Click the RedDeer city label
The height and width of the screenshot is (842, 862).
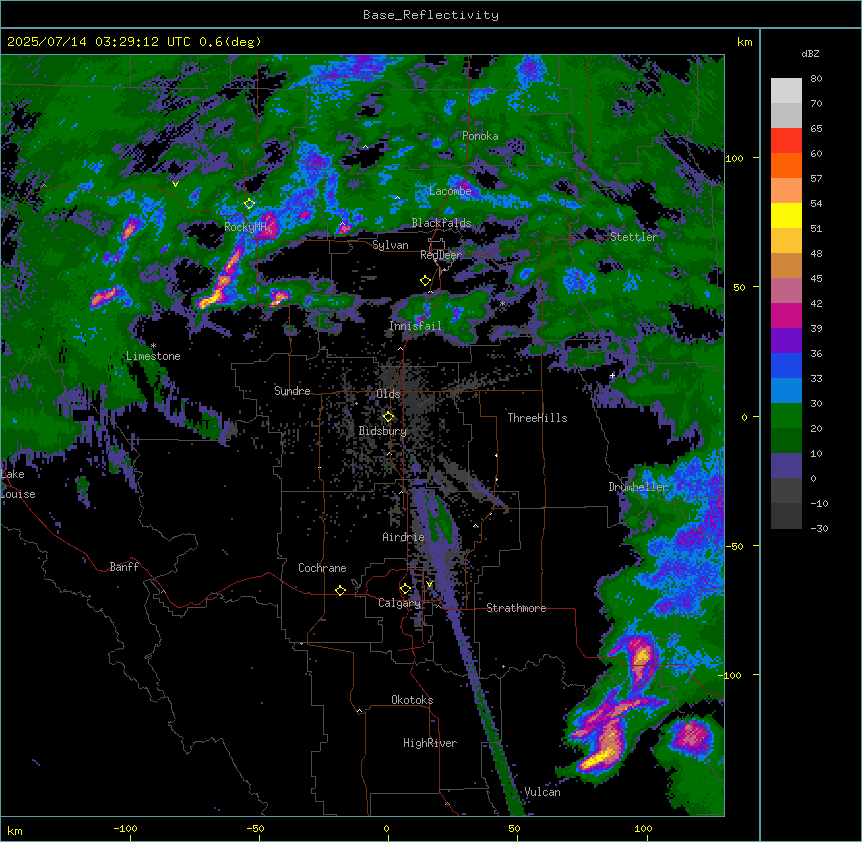coord(441,255)
